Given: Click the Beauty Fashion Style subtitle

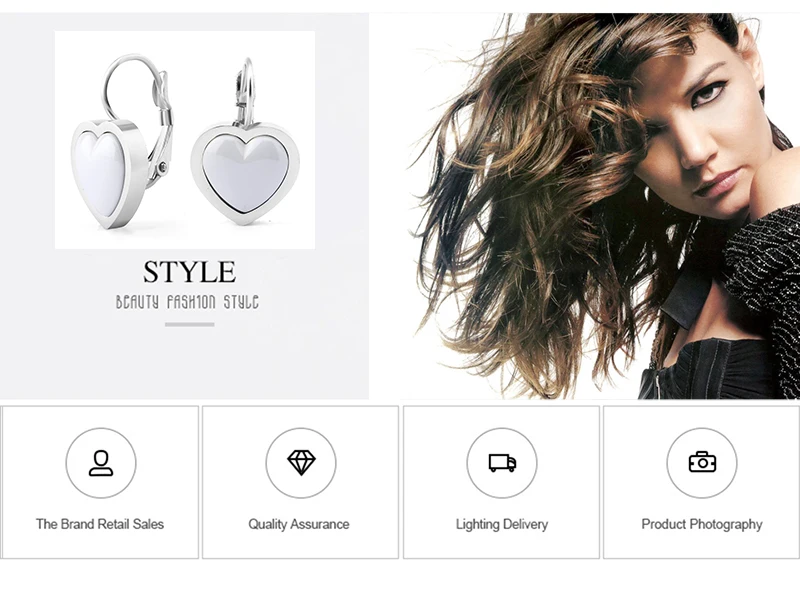Looking at the screenshot, I should pyautogui.click(x=187, y=302).
